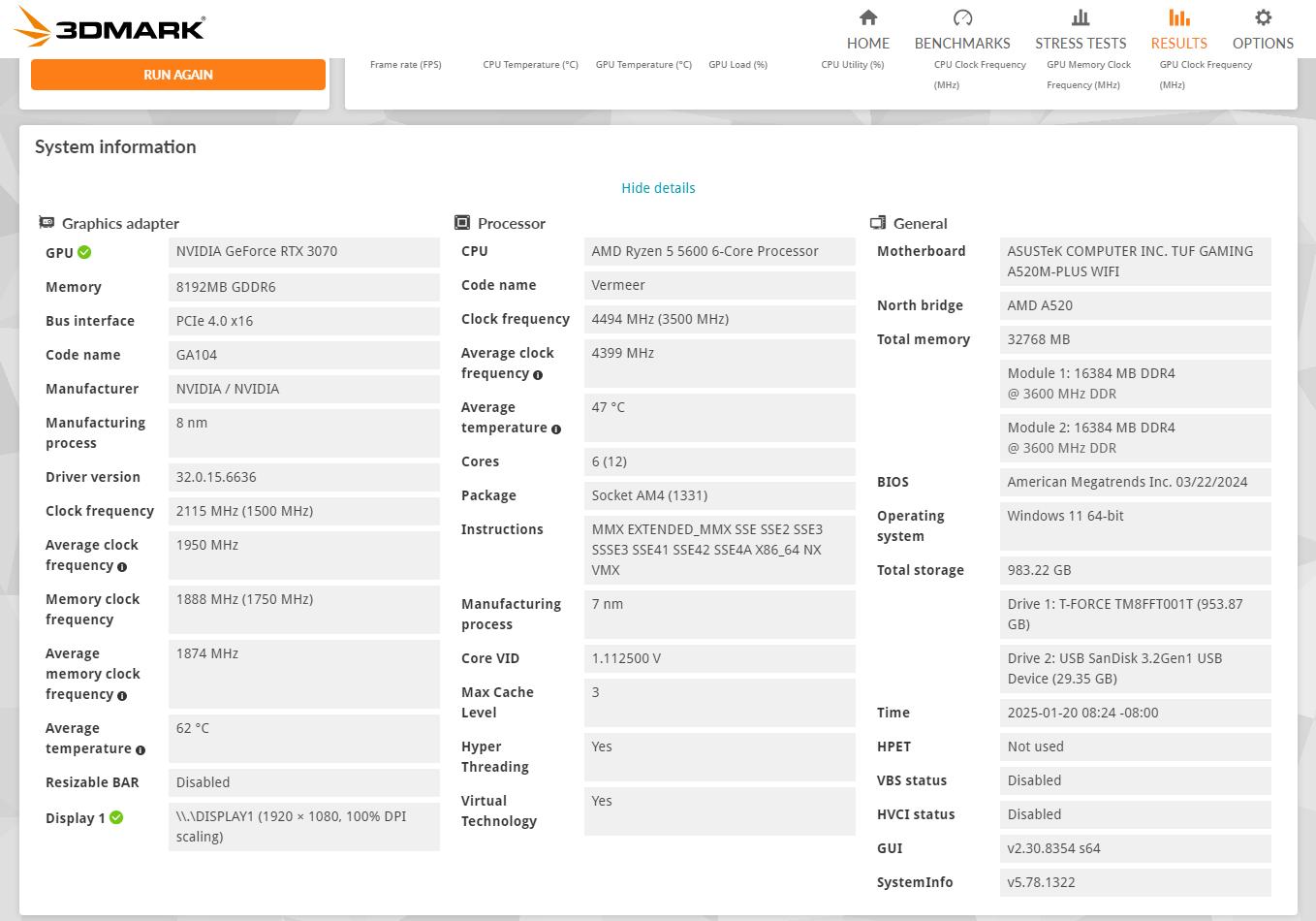
Task: Open the Options gear icon
Action: 1263,17
